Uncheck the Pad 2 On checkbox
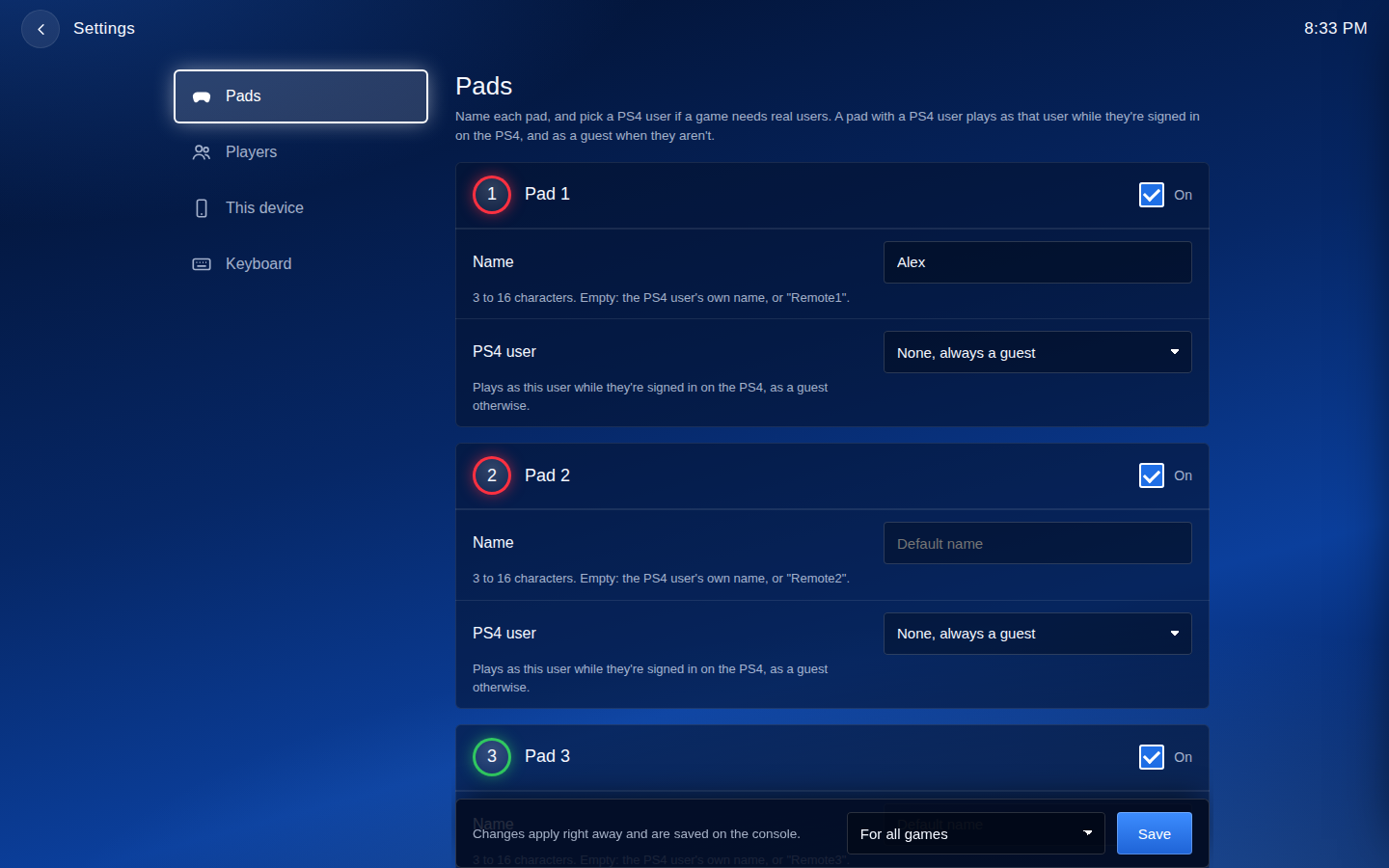This screenshot has height=868, width=1389. point(1152,475)
